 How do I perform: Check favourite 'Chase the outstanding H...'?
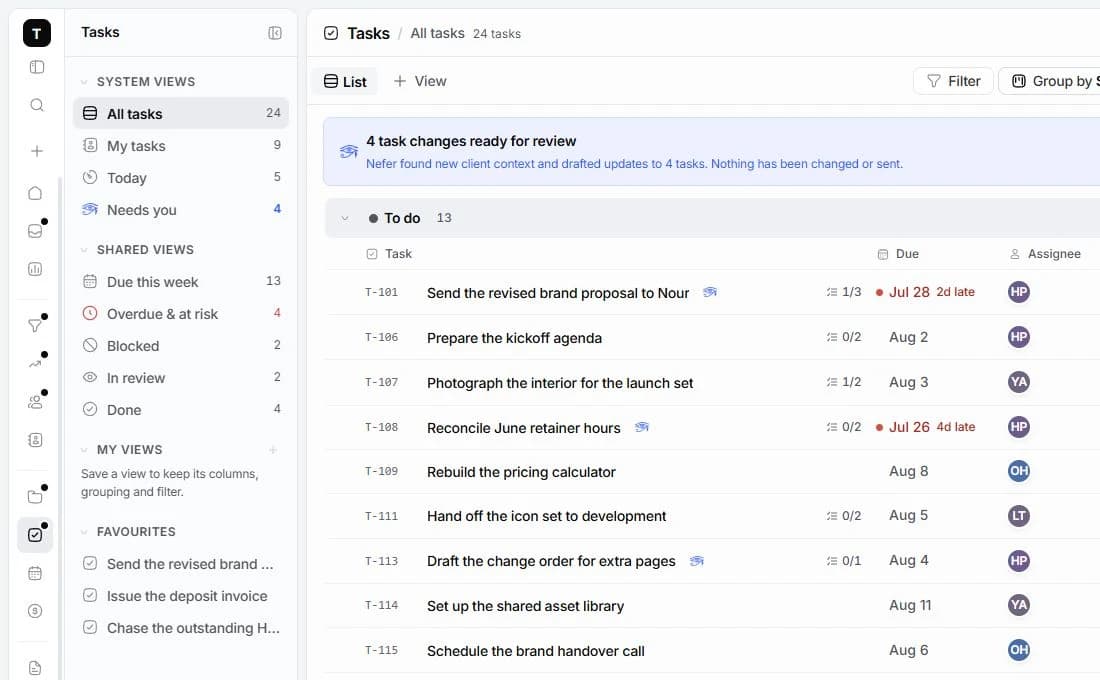coord(90,627)
